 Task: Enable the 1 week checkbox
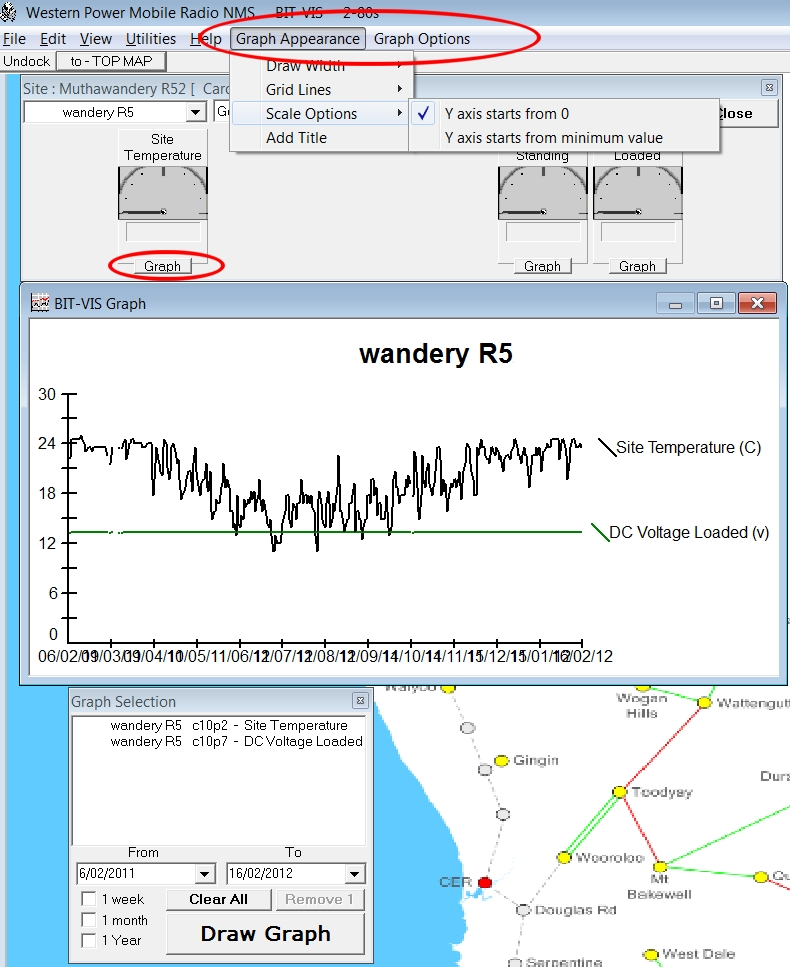[x=90, y=900]
